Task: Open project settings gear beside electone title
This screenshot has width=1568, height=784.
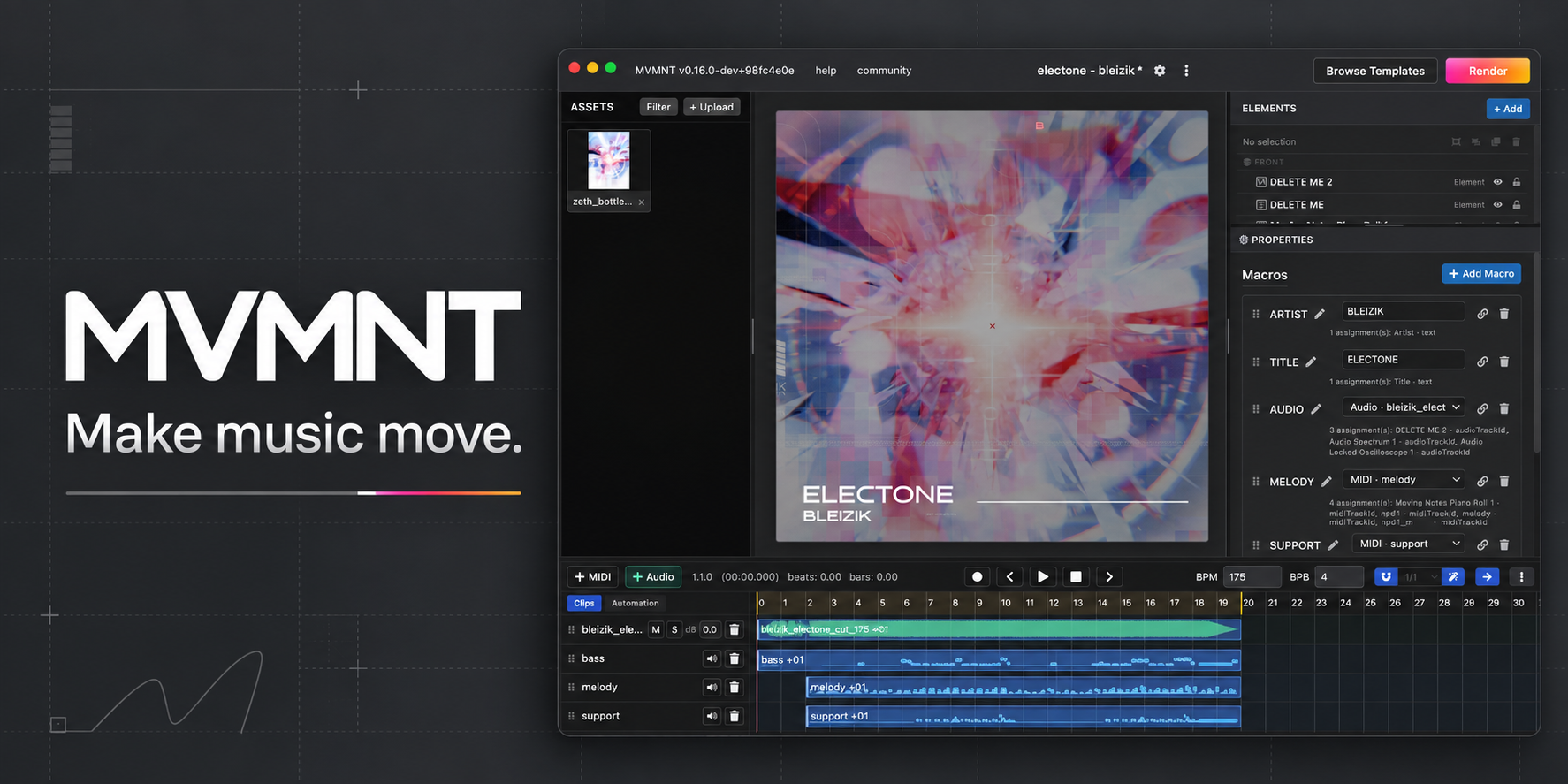Action: pyautogui.click(x=1160, y=71)
